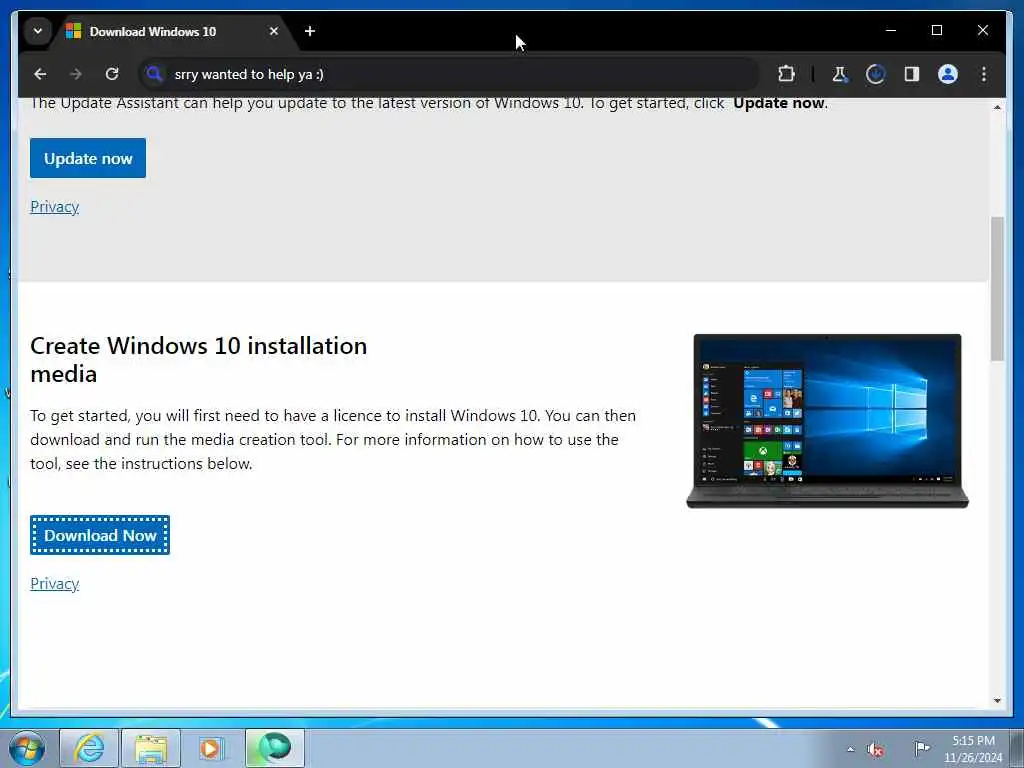Click the browser forward arrow
Image resolution: width=1024 pixels, height=768 pixels.
click(76, 74)
